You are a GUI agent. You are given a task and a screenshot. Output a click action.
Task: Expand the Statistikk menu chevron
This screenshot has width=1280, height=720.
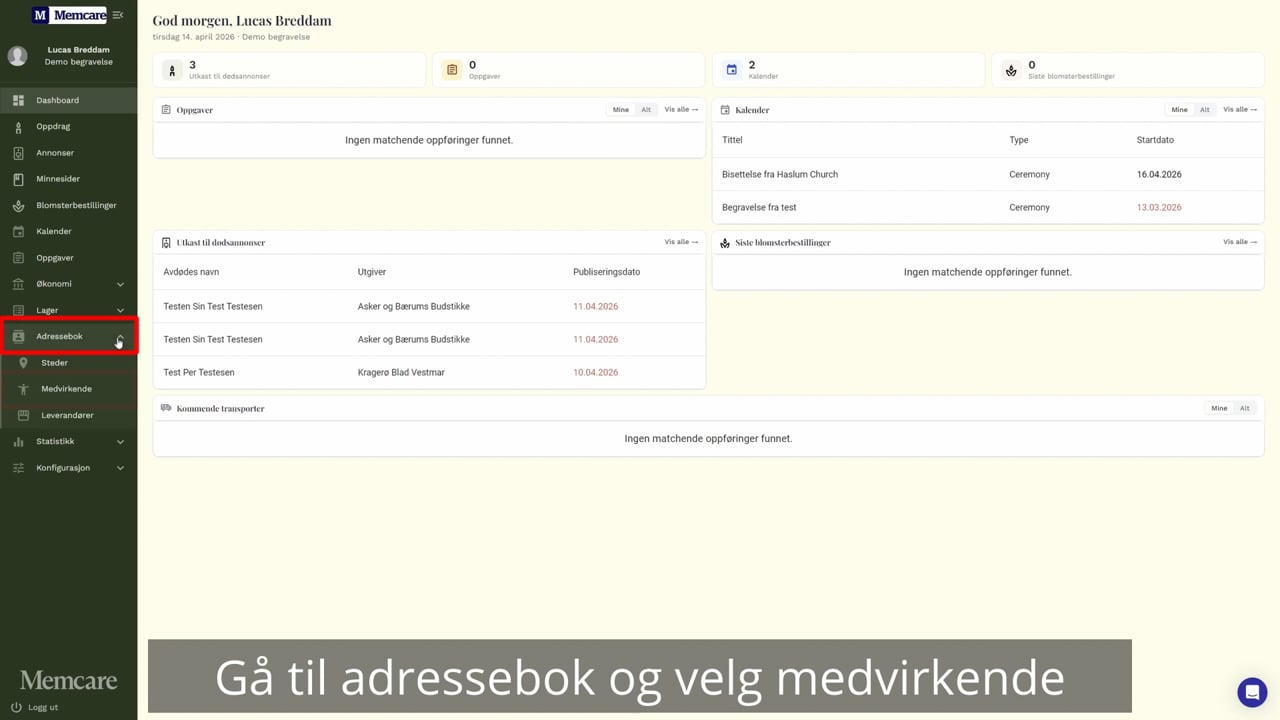[120, 441]
